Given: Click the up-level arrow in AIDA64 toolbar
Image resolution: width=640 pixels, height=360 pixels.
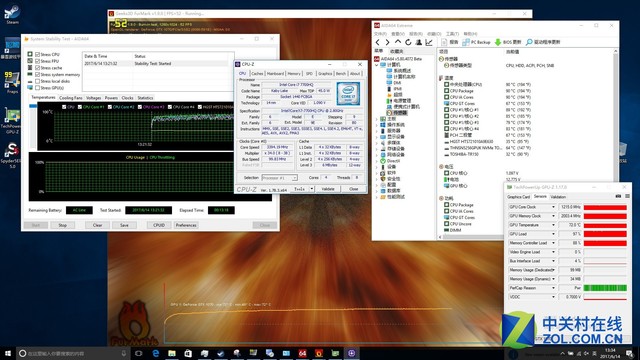Looking at the screenshot, I should pos(398,42).
